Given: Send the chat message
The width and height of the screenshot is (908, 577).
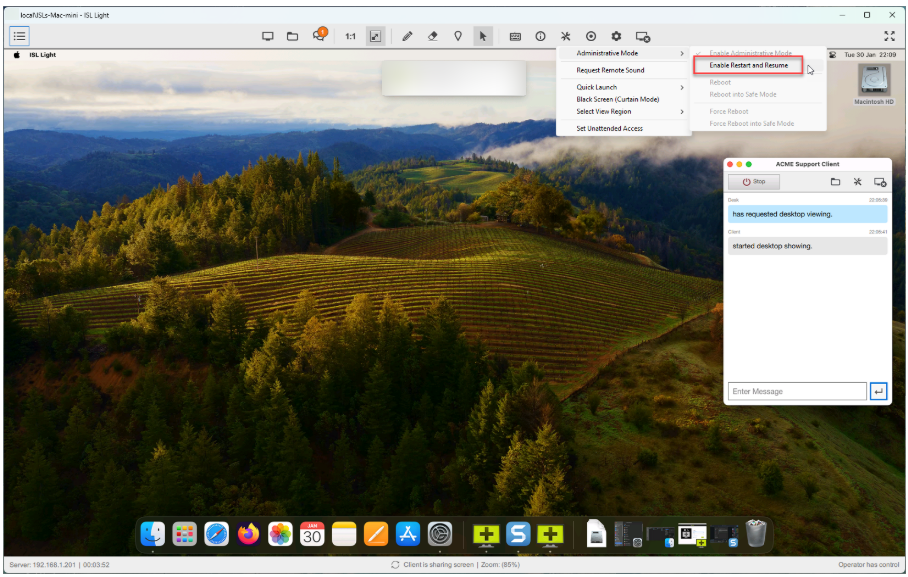Looking at the screenshot, I should pos(879,391).
